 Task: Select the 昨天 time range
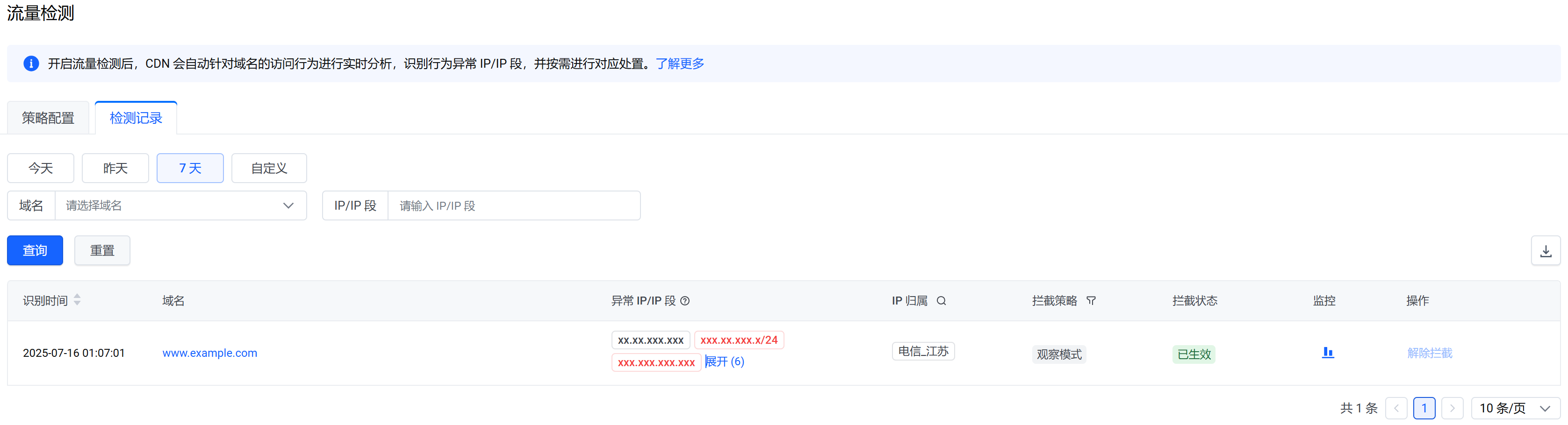[x=115, y=168]
